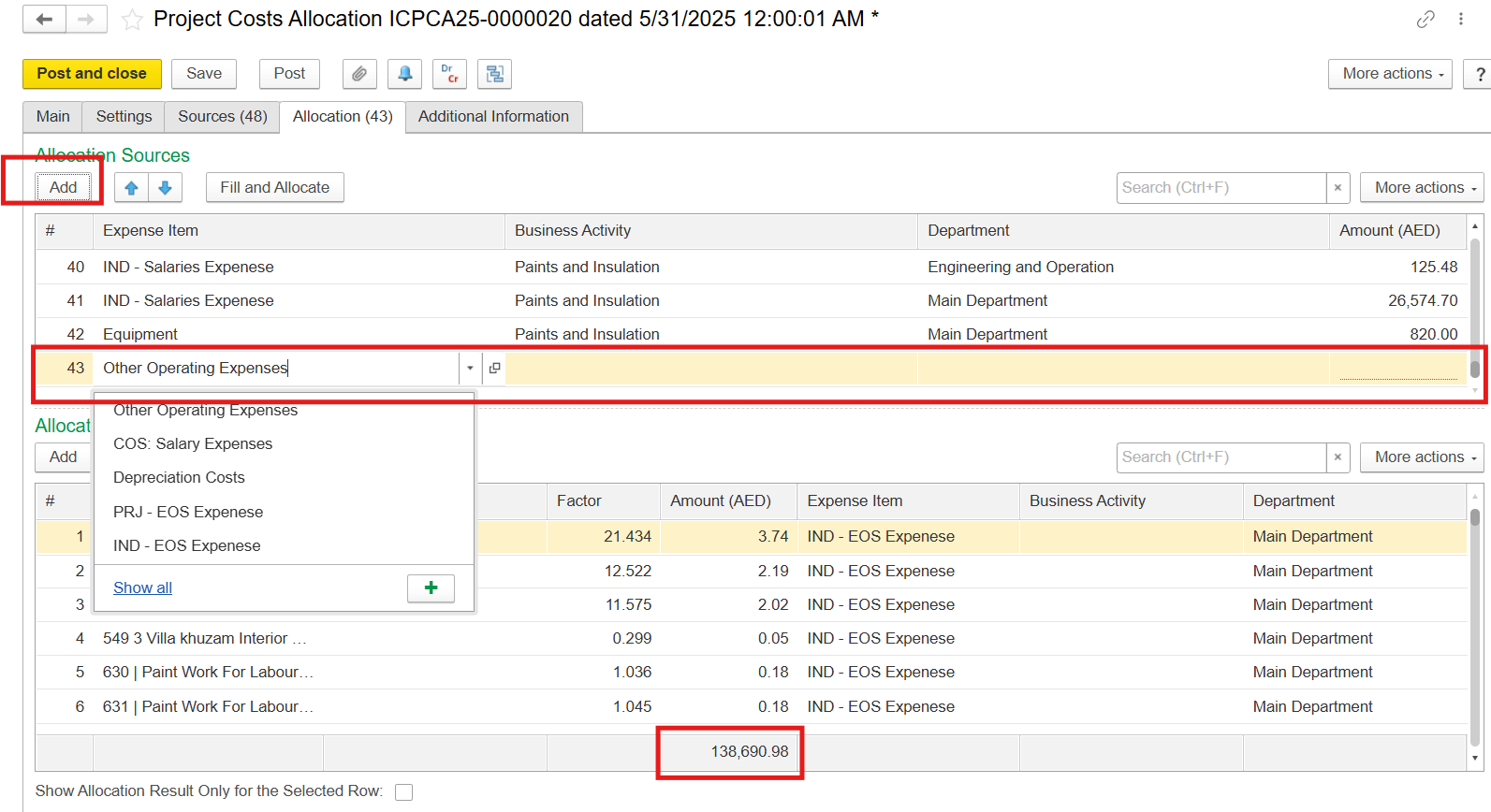
Task: Click the Show all link
Action: (x=142, y=587)
